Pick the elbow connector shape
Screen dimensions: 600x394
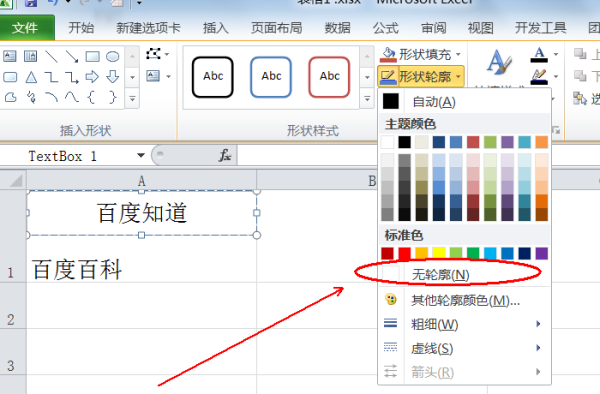51,77
